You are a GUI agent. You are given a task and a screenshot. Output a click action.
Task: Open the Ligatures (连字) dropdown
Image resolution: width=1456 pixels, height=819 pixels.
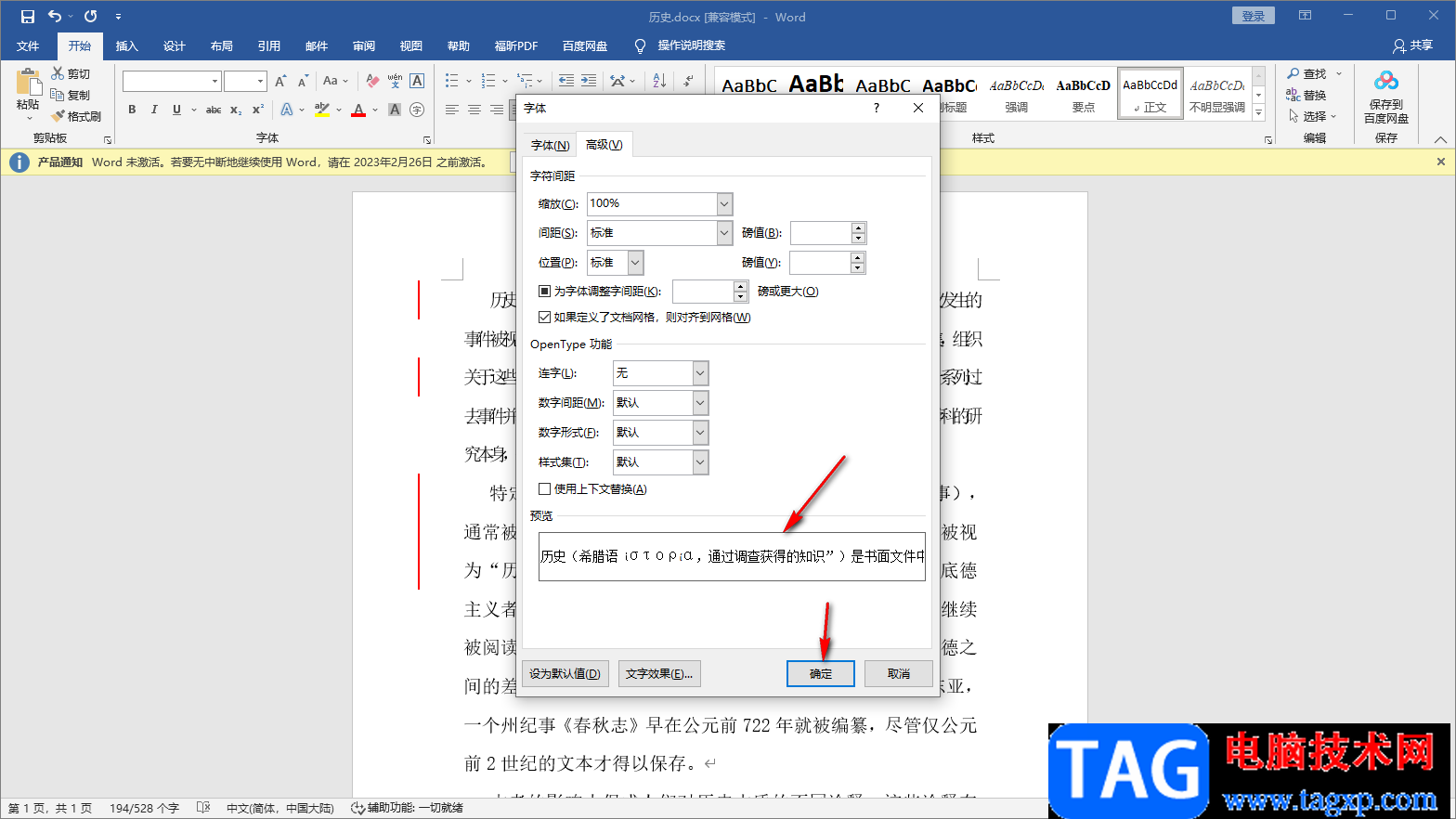point(700,373)
